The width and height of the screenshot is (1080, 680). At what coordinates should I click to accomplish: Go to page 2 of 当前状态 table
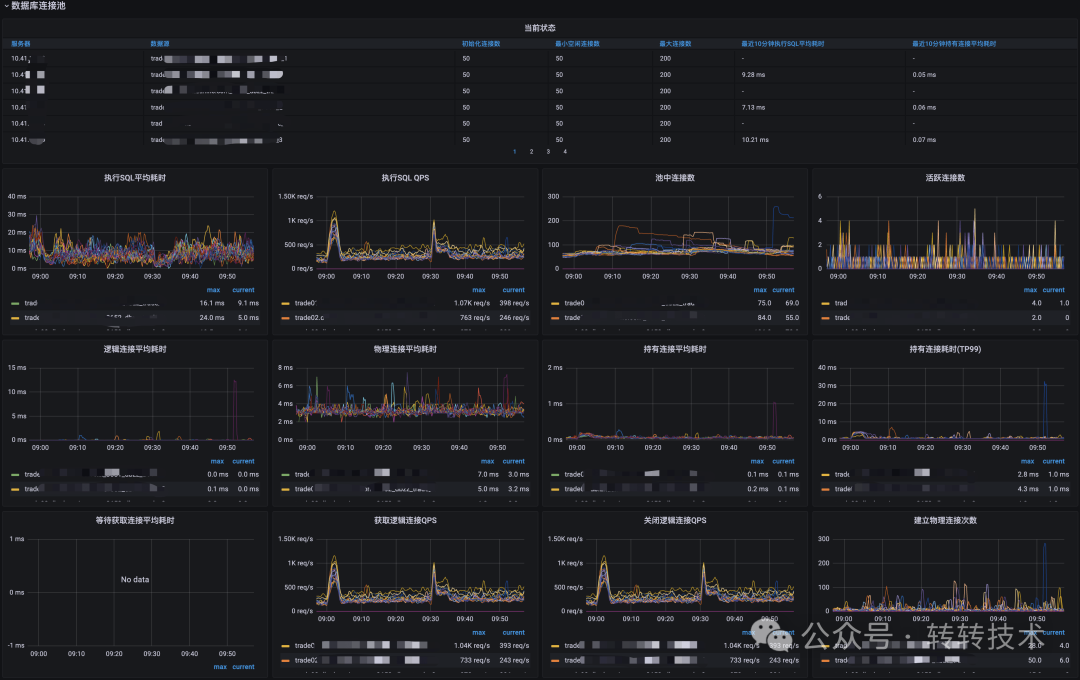(531, 152)
